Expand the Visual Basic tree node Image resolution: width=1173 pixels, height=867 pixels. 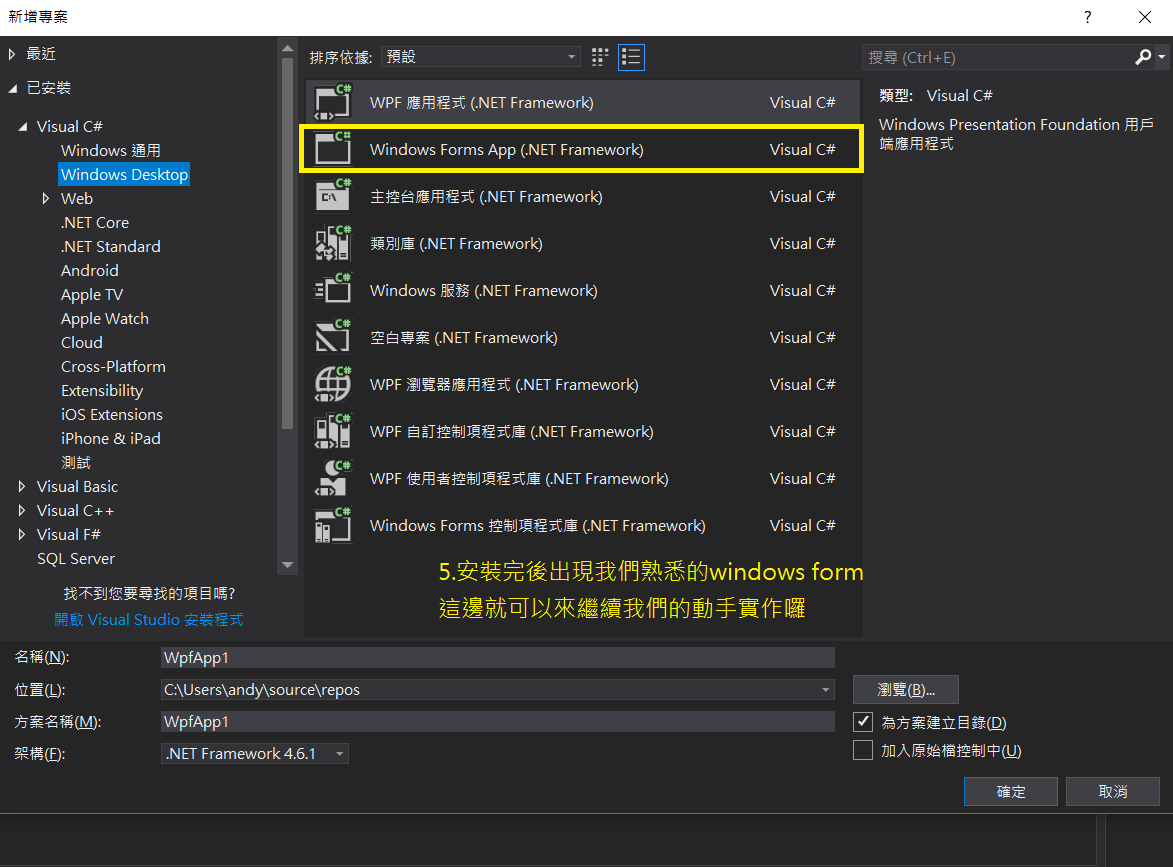pyautogui.click(x=22, y=487)
